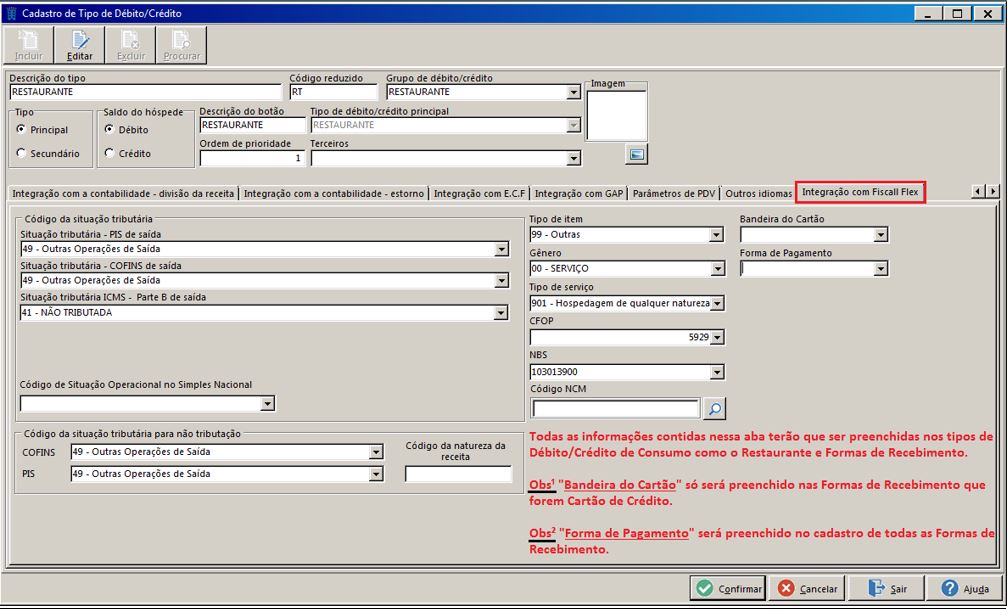Click the Ajuda button
Viewport: 1008px width, 609px height.
[965, 588]
